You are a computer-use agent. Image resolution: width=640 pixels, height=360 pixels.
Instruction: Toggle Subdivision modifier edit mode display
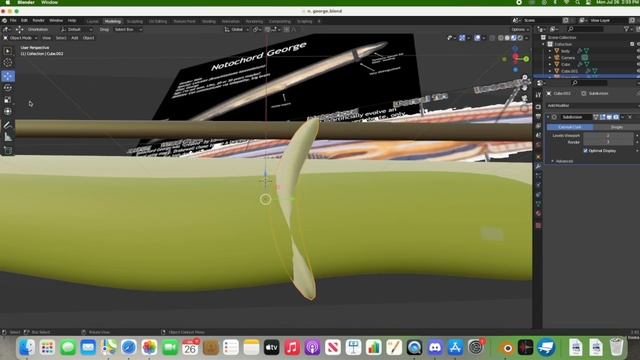[x=602, y=117]
